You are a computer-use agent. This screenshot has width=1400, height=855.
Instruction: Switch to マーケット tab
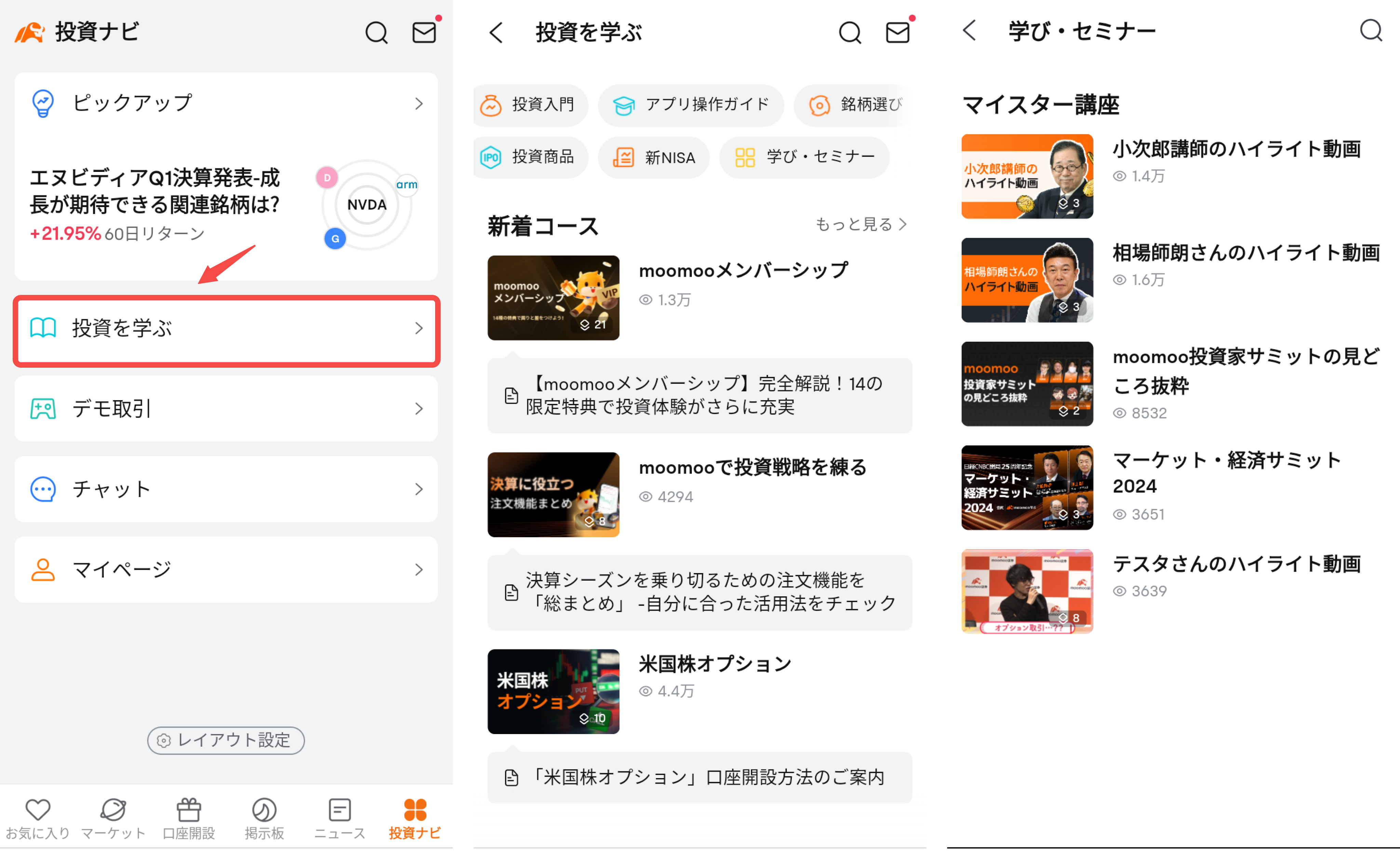(x=113, y=819)
